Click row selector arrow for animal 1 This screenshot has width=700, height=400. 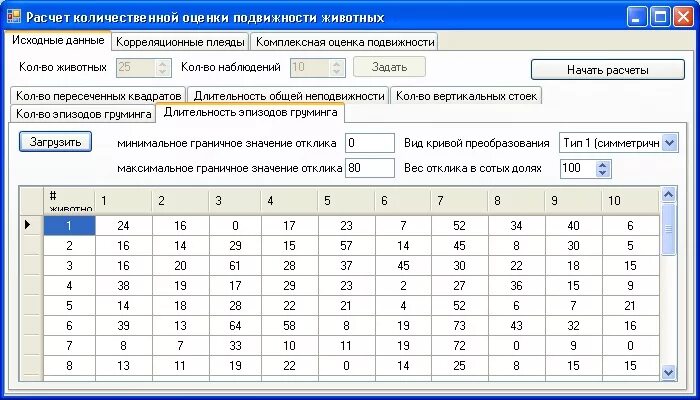28,225
